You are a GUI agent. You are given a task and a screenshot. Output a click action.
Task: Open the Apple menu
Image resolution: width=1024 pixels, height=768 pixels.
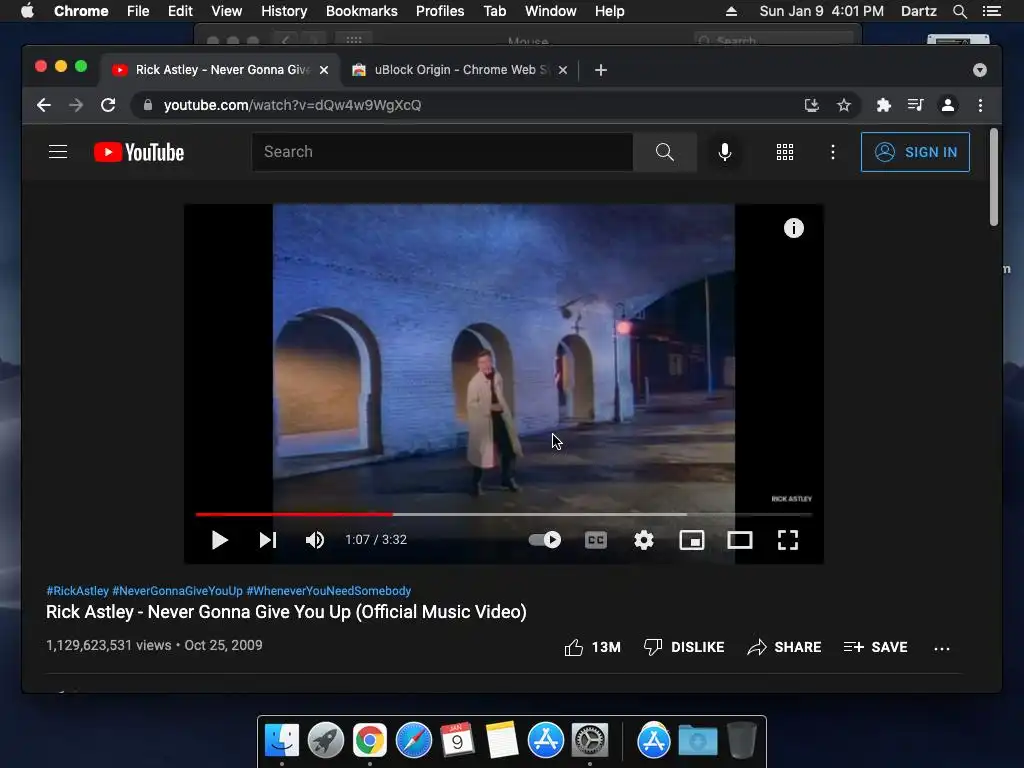pos(27,11)
